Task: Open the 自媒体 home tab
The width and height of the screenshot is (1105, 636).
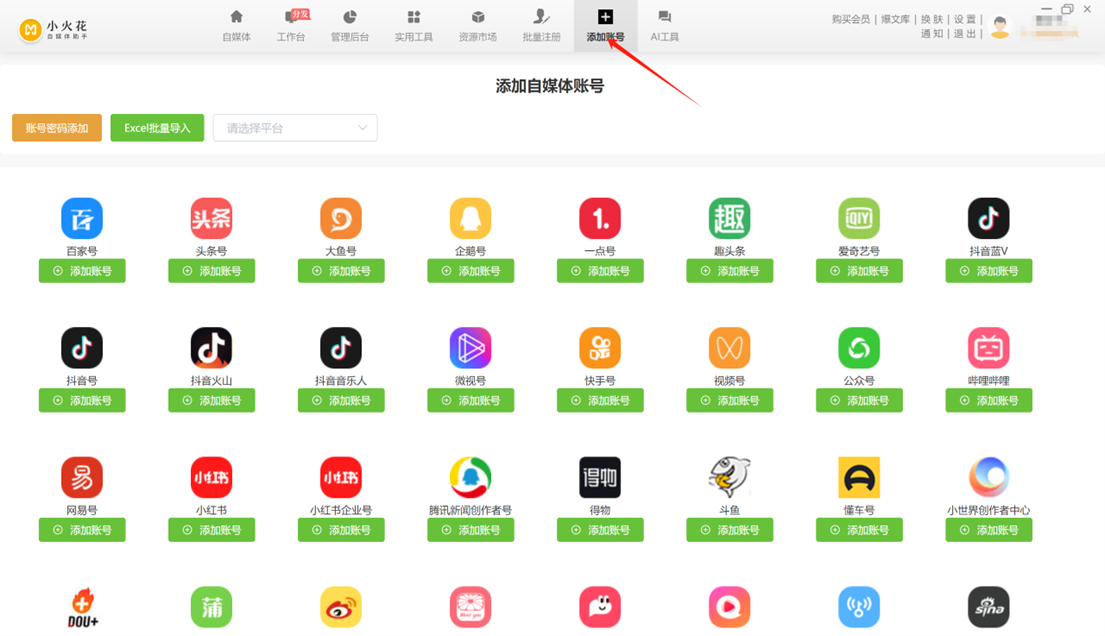Action: (236, 26)
